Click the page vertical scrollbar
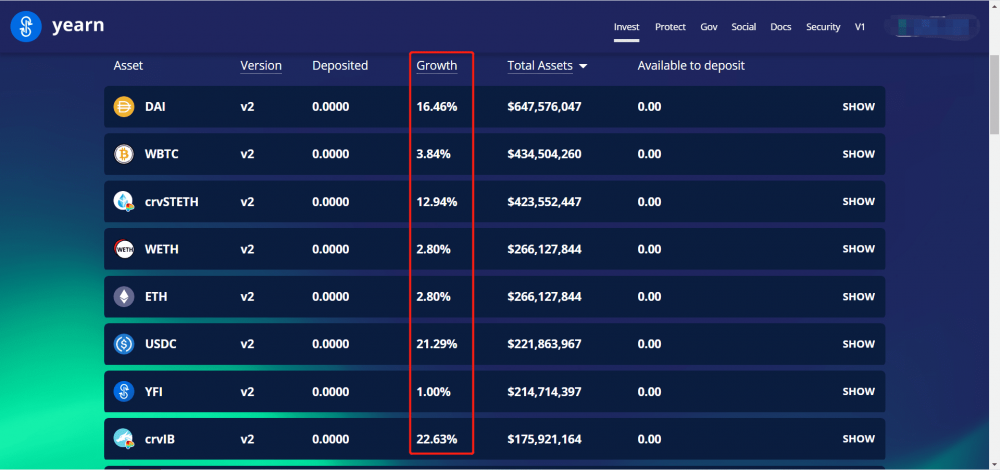Screen dimensions: 1000x470 [x=993, y=100]
